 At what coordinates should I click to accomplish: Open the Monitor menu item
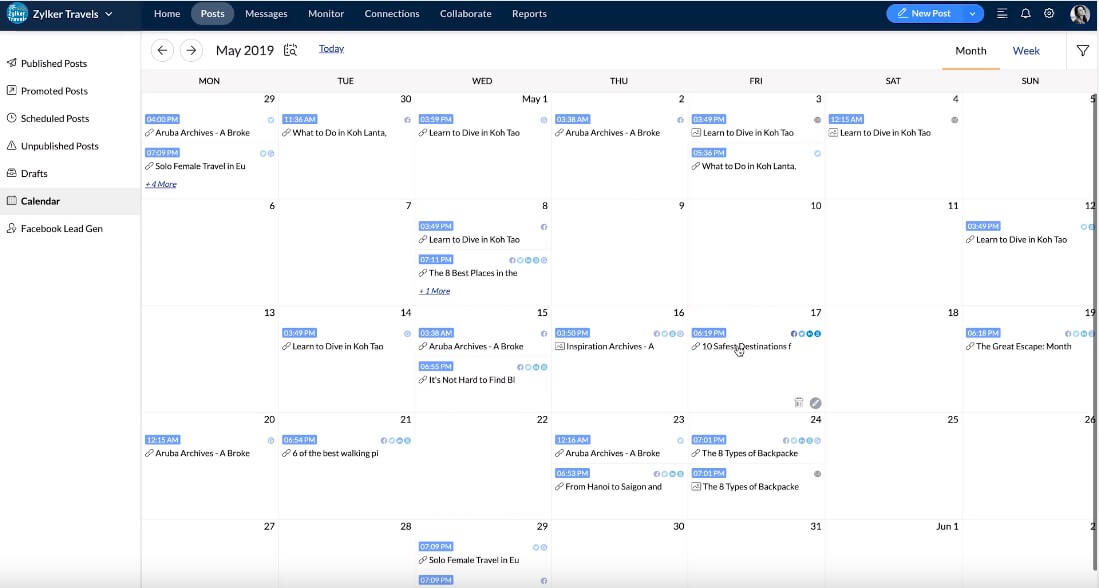click(x=325, y=13)
